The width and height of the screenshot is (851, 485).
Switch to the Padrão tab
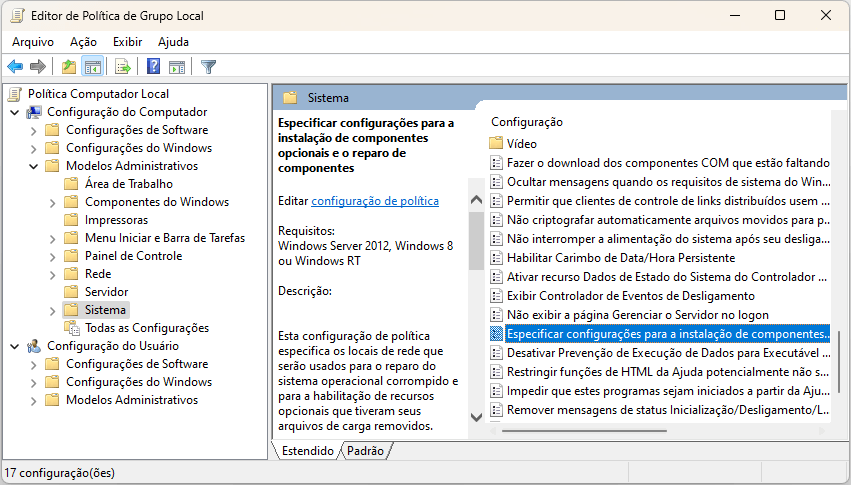(365, 451)
